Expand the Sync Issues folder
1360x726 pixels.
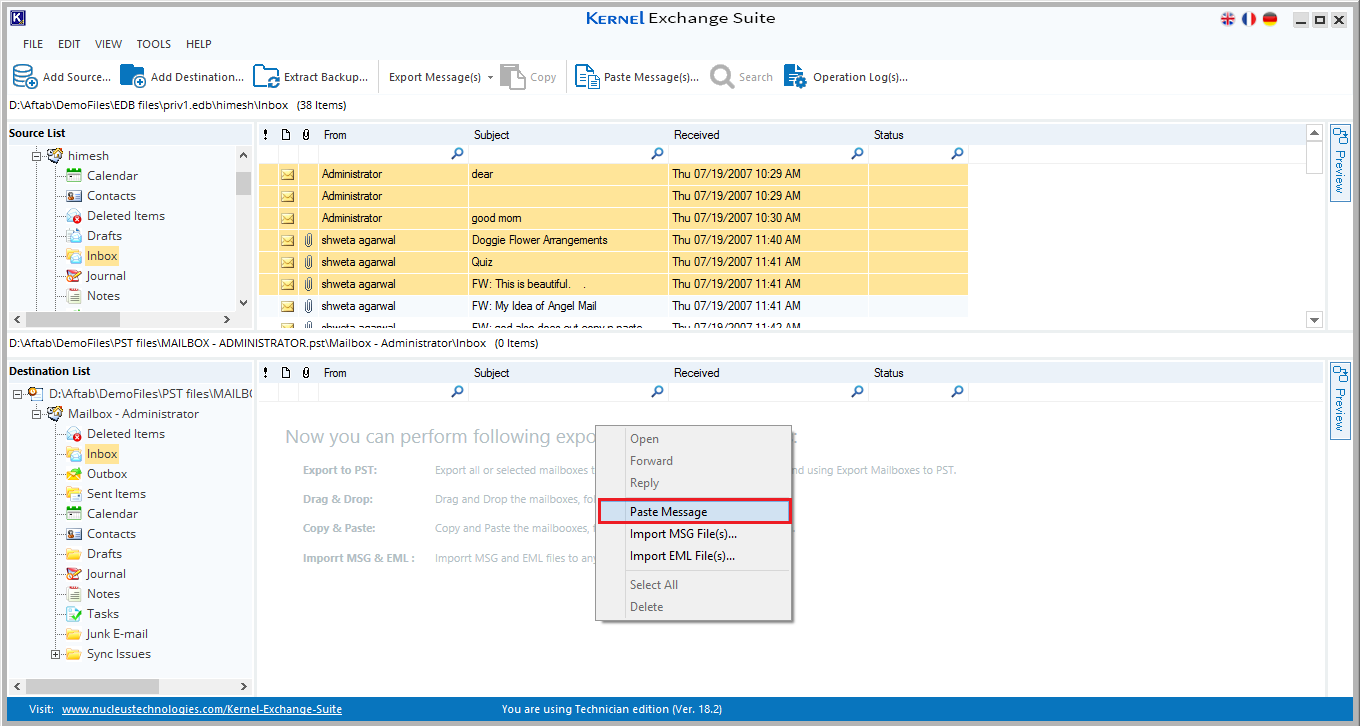click(x=56, y=654)
